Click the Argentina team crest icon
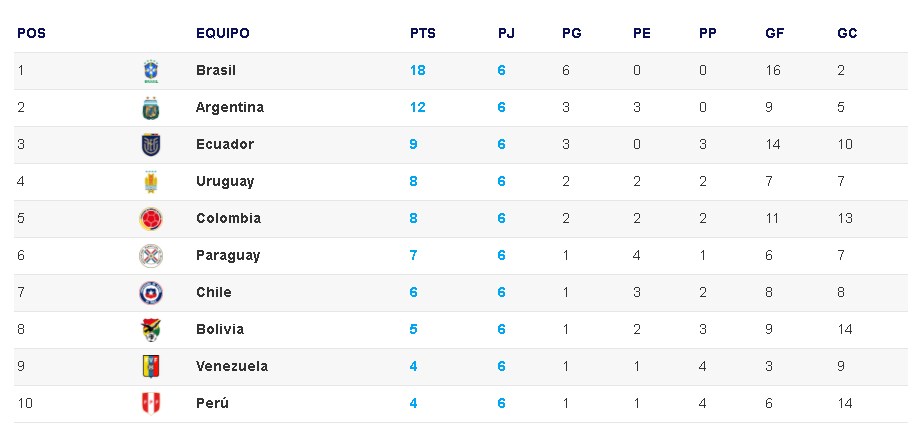This screenshot has width=915, height=434. pos(151,108)
